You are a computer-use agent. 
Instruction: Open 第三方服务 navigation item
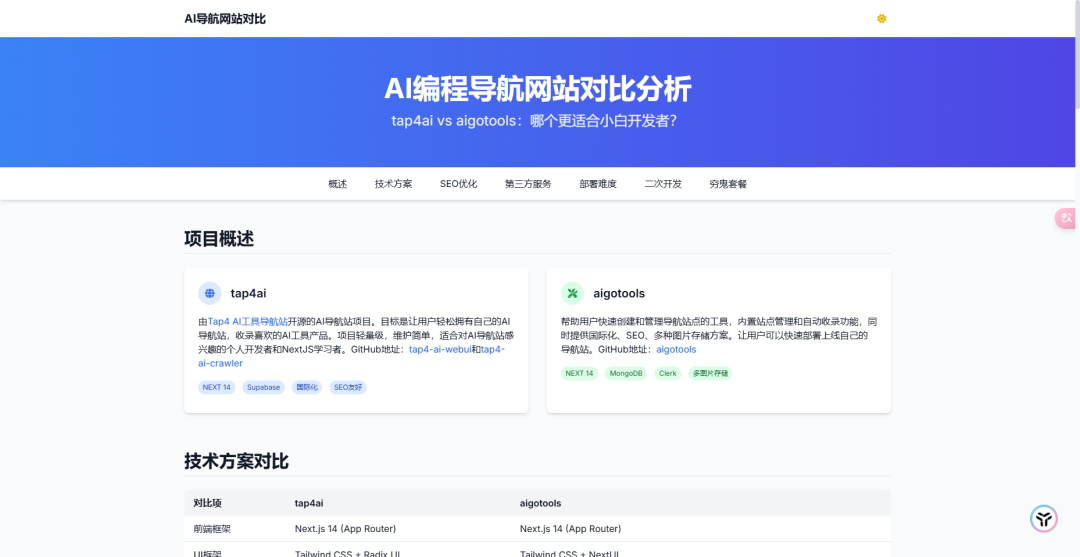pos(528,184)
